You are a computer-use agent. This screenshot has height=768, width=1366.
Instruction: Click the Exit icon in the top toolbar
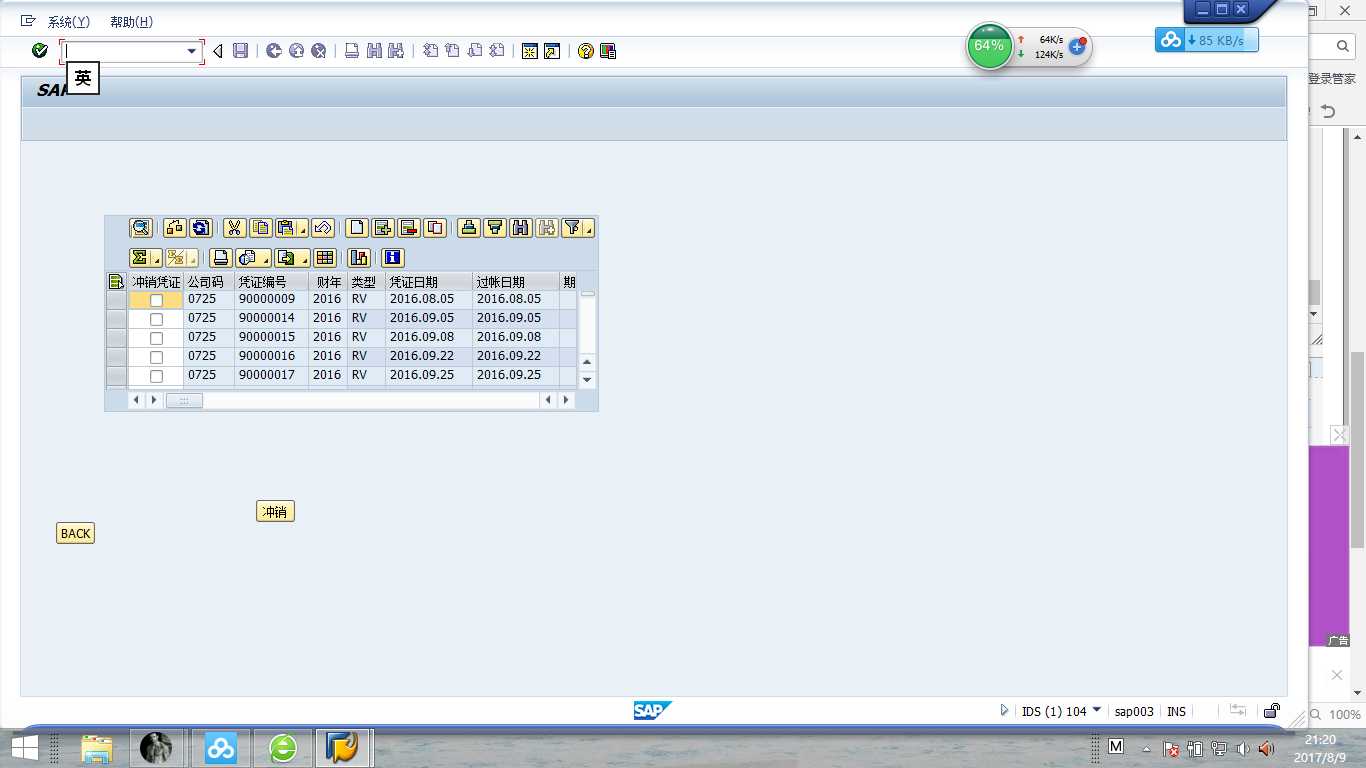296,51
